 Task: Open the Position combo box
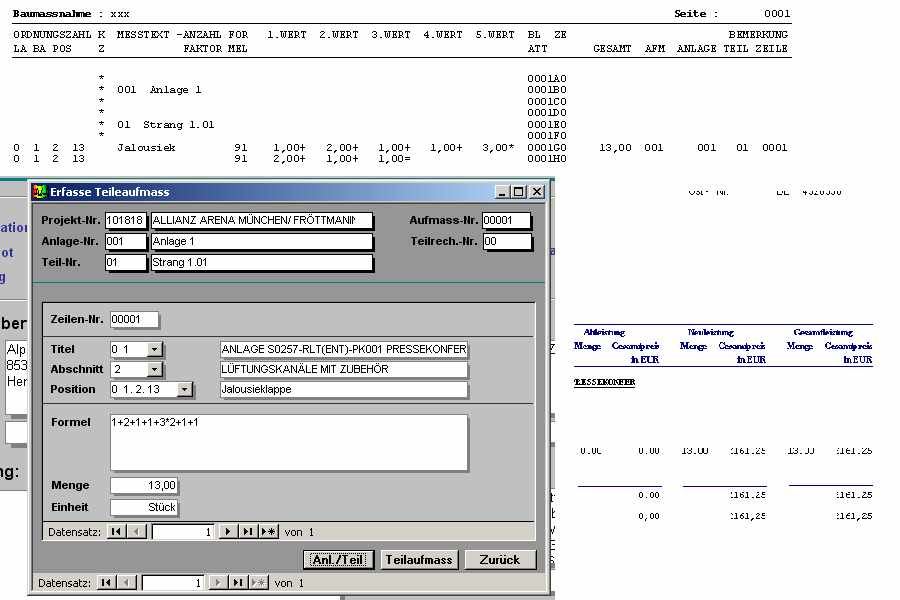(154, 389)
